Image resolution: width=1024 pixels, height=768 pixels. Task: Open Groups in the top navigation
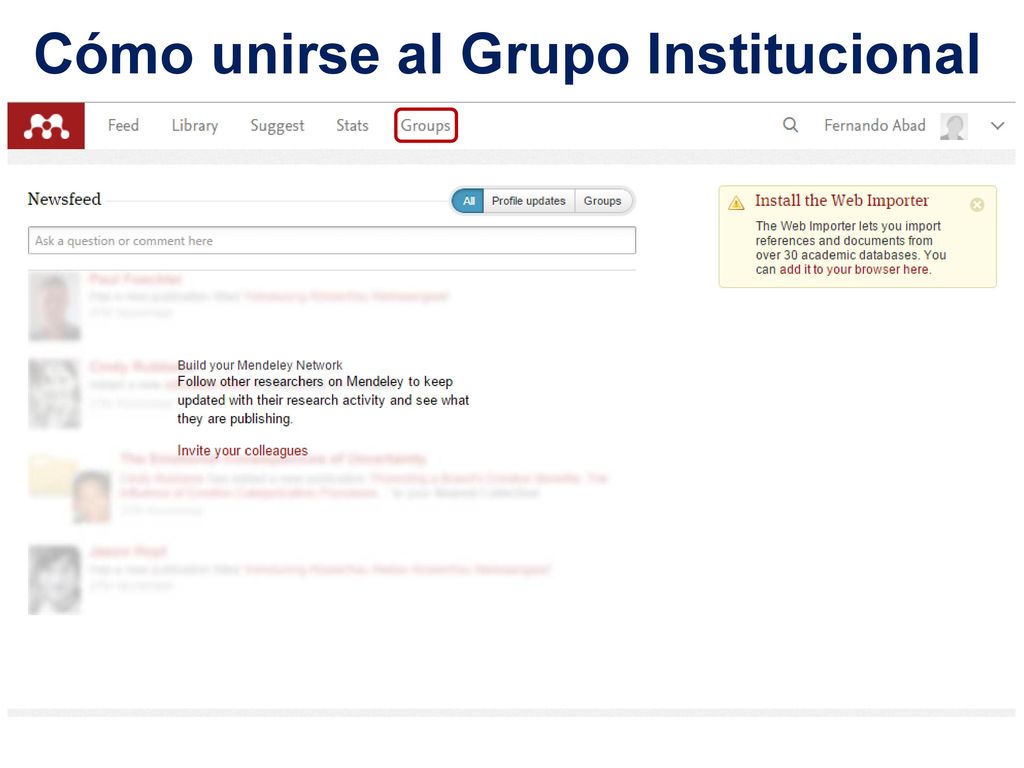426,125
